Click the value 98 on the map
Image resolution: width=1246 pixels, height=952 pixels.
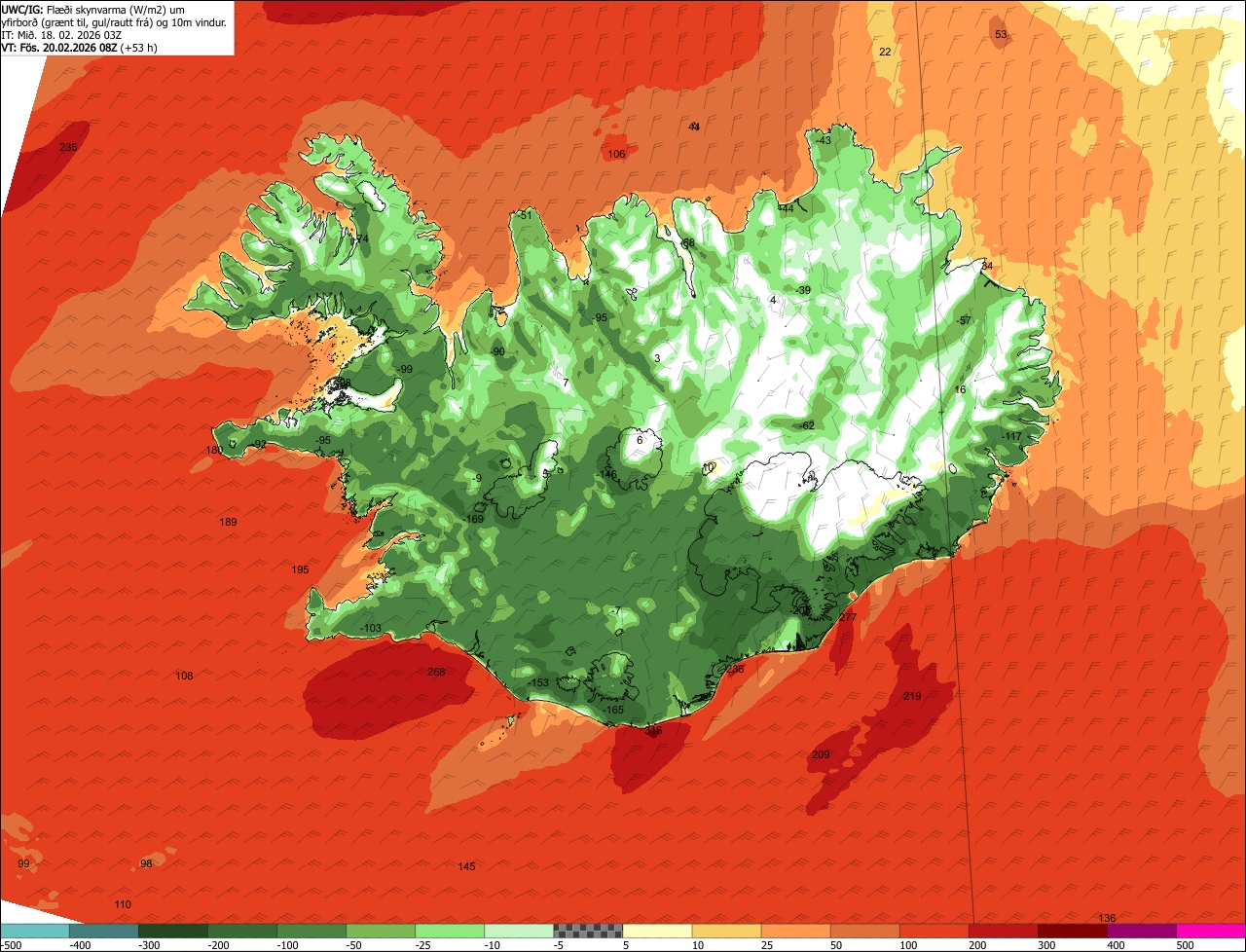(146, 863)
